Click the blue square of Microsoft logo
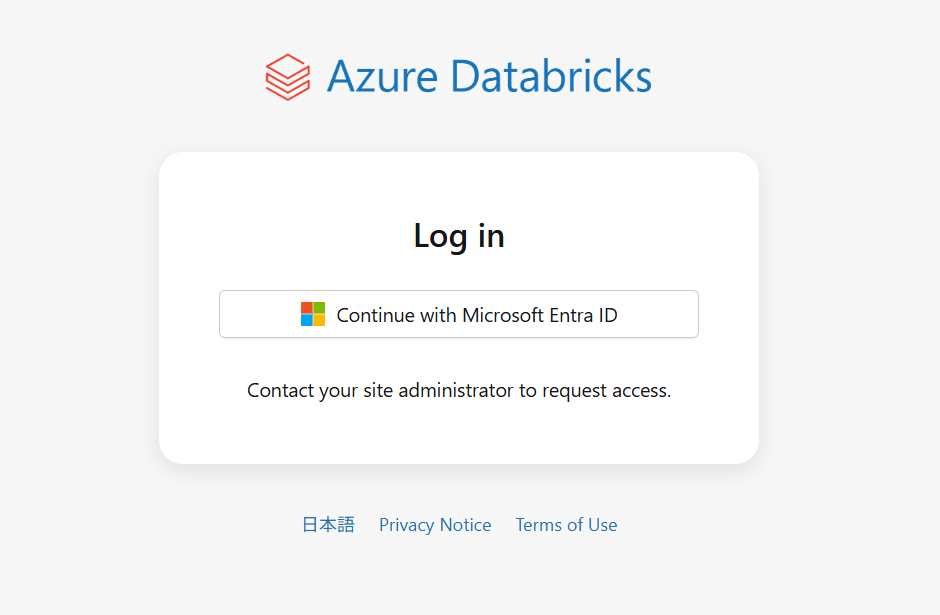 (x=307, y=321)
